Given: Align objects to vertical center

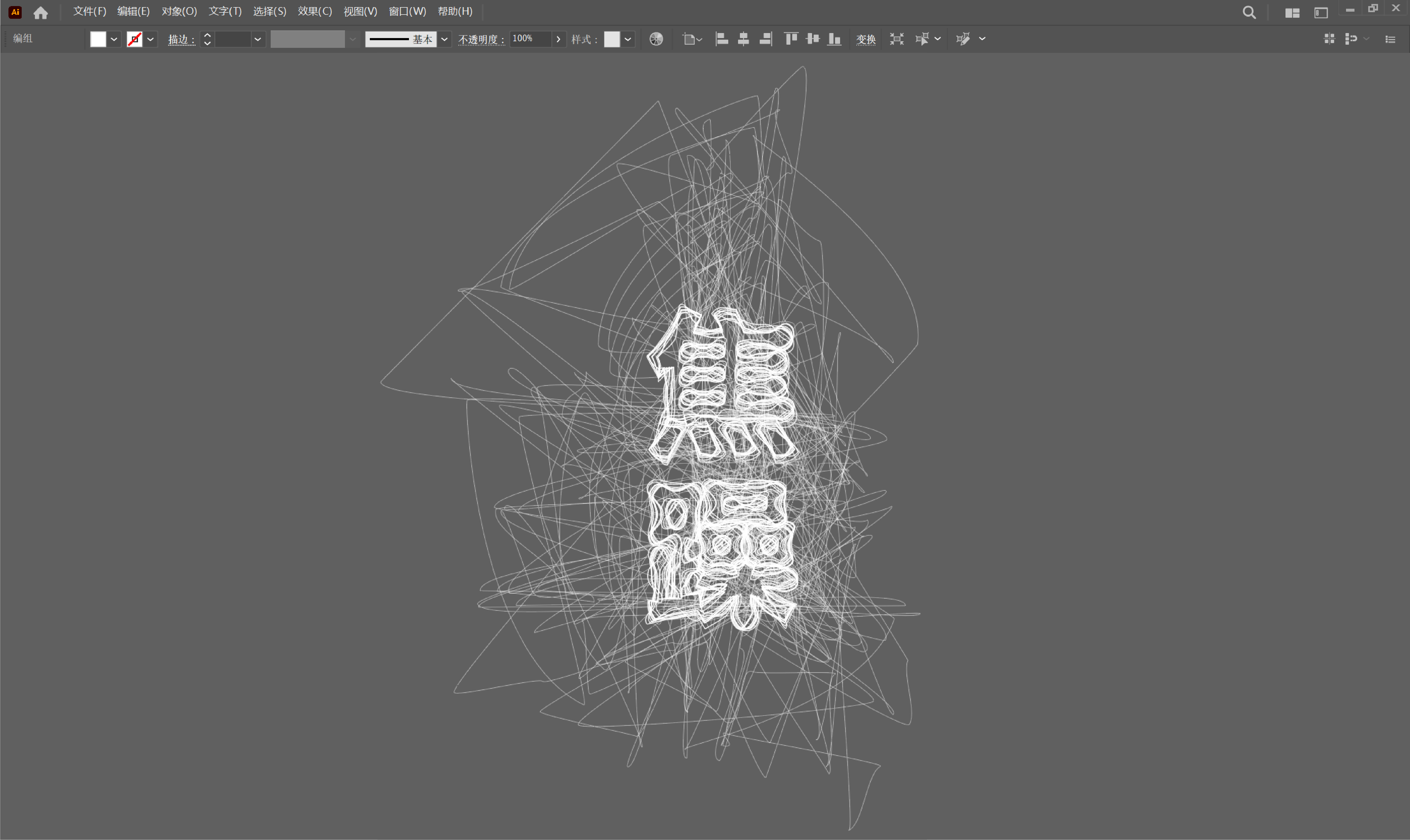Looking at the screenshot, I should (x=813, y=39).
